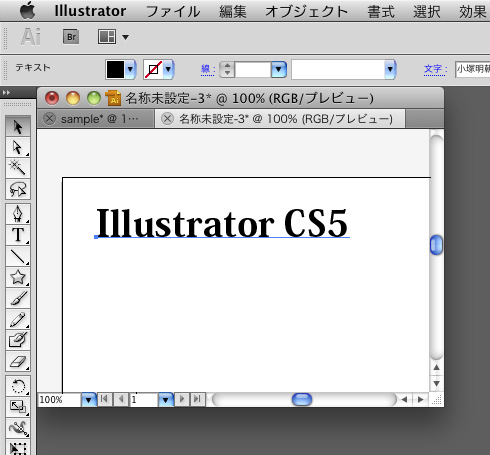The height and width of the screenshot is (455, 490).
Task: Expand the toolbox panel double-arrow
Action: point(6,93)
